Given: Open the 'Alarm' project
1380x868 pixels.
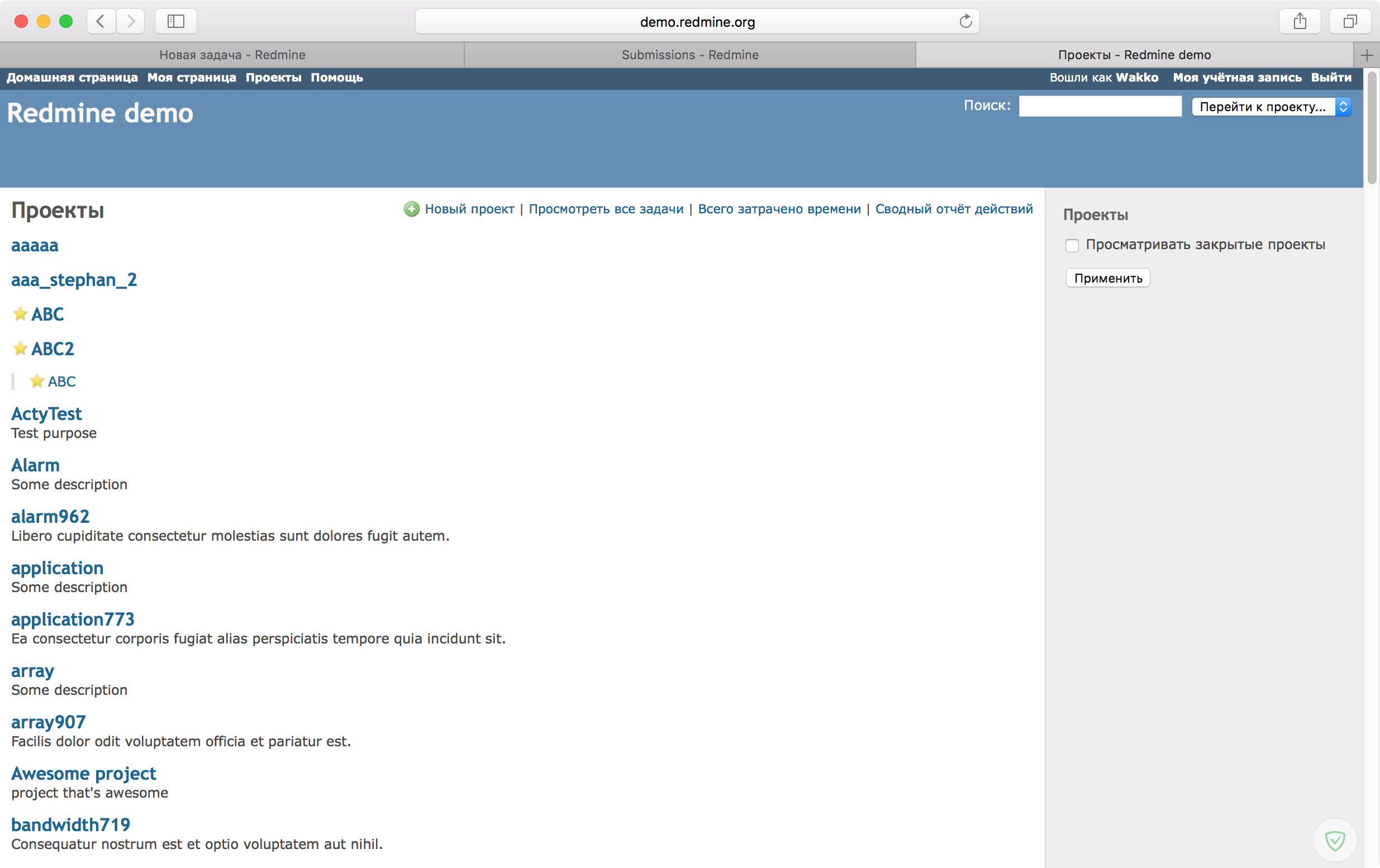Looking at the screenshot, I should click(35, 465).
